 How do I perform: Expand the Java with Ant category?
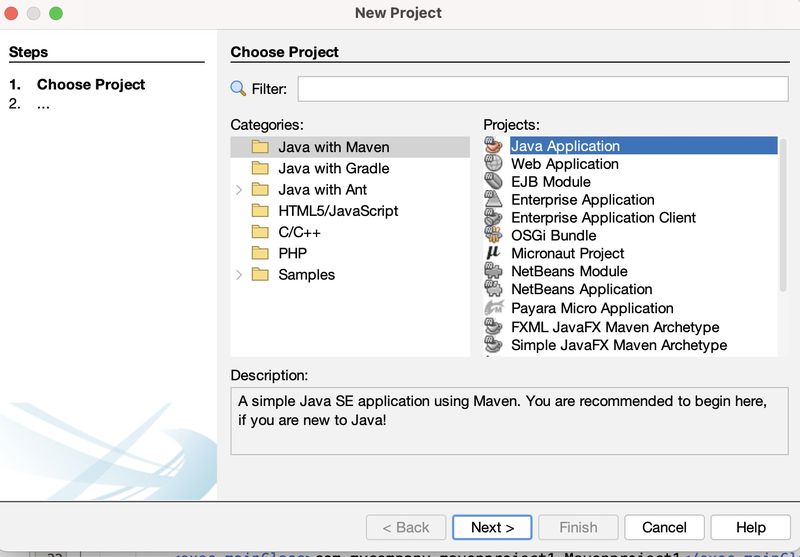pyautogui.click(x=239, y=190)
